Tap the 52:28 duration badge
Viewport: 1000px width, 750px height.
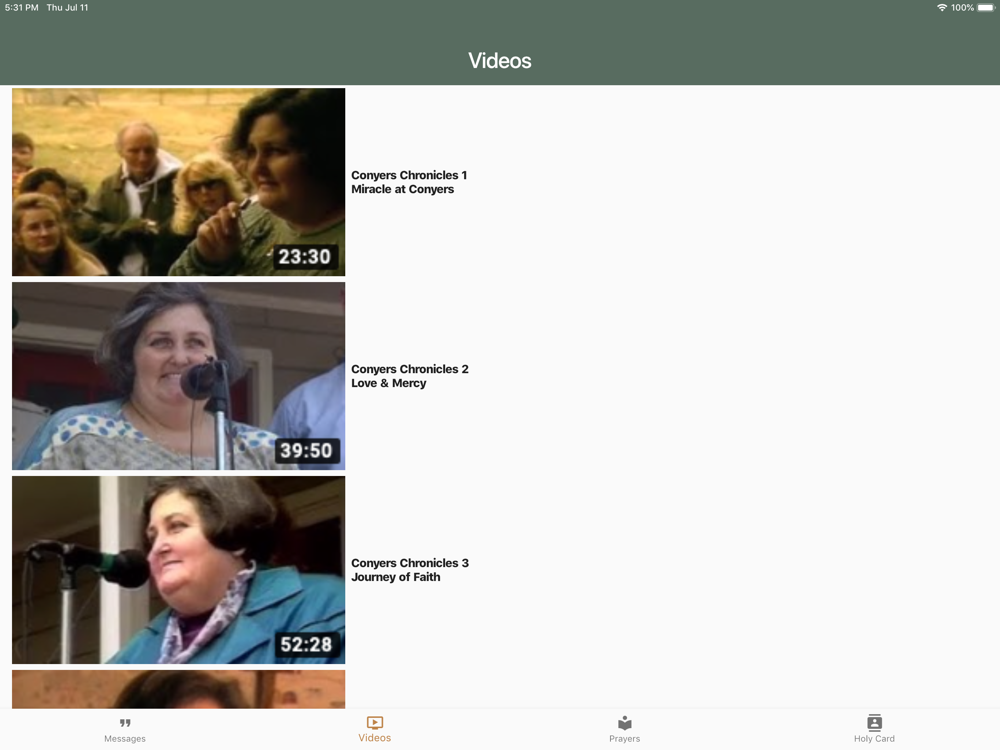point(306,644)
